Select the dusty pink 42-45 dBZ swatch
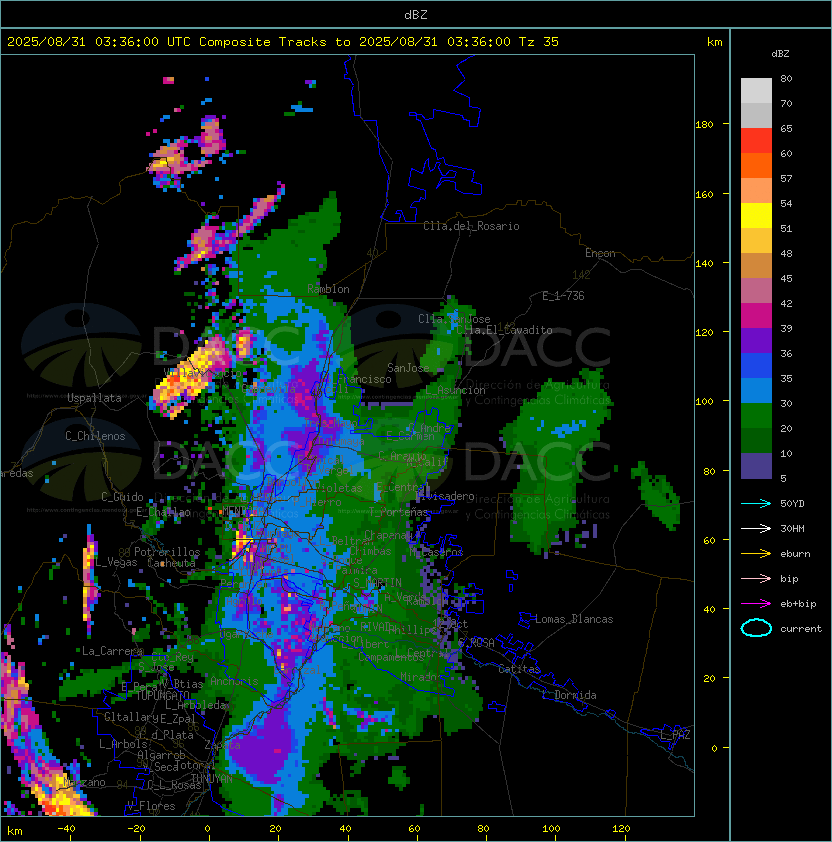This screenshot has height=842, width=832. [x=756, y=291]
